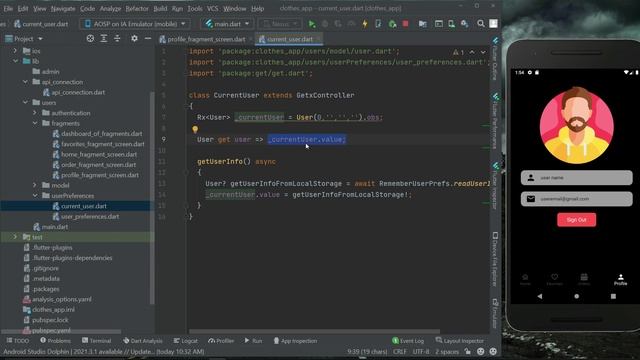Expand the test folder

tap(15, 237)
